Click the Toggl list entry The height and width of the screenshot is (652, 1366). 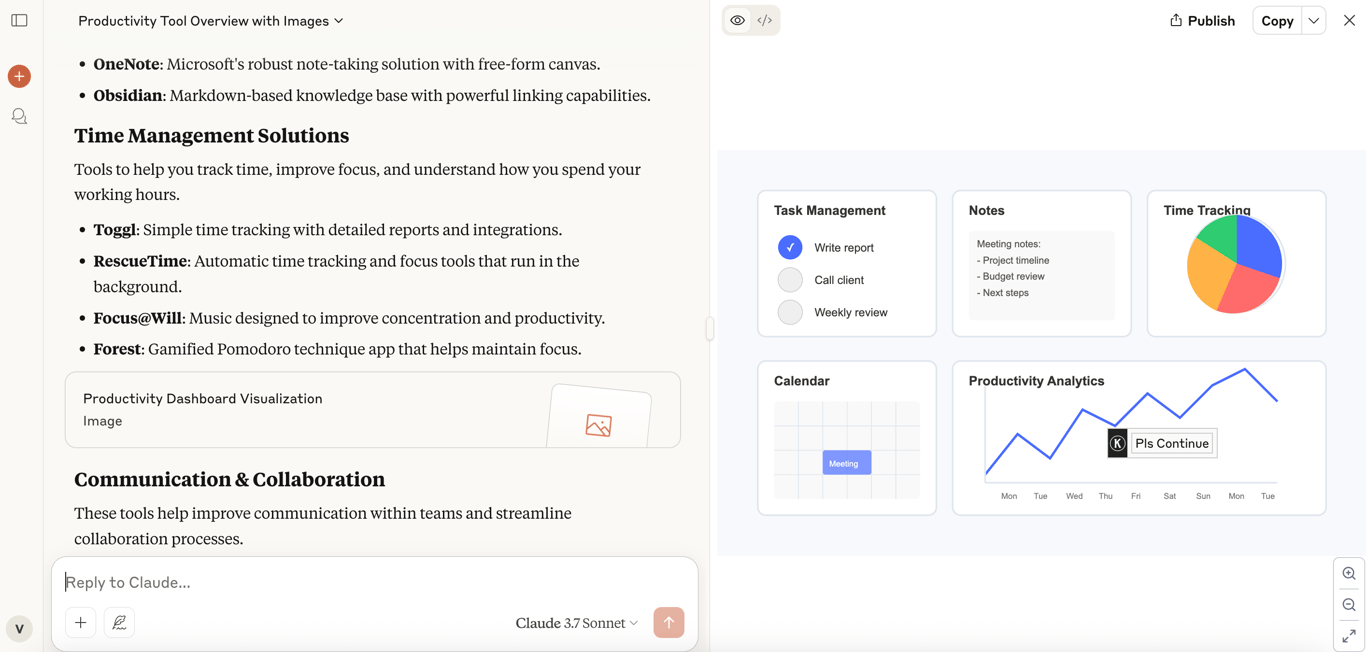tap(328, 230)
